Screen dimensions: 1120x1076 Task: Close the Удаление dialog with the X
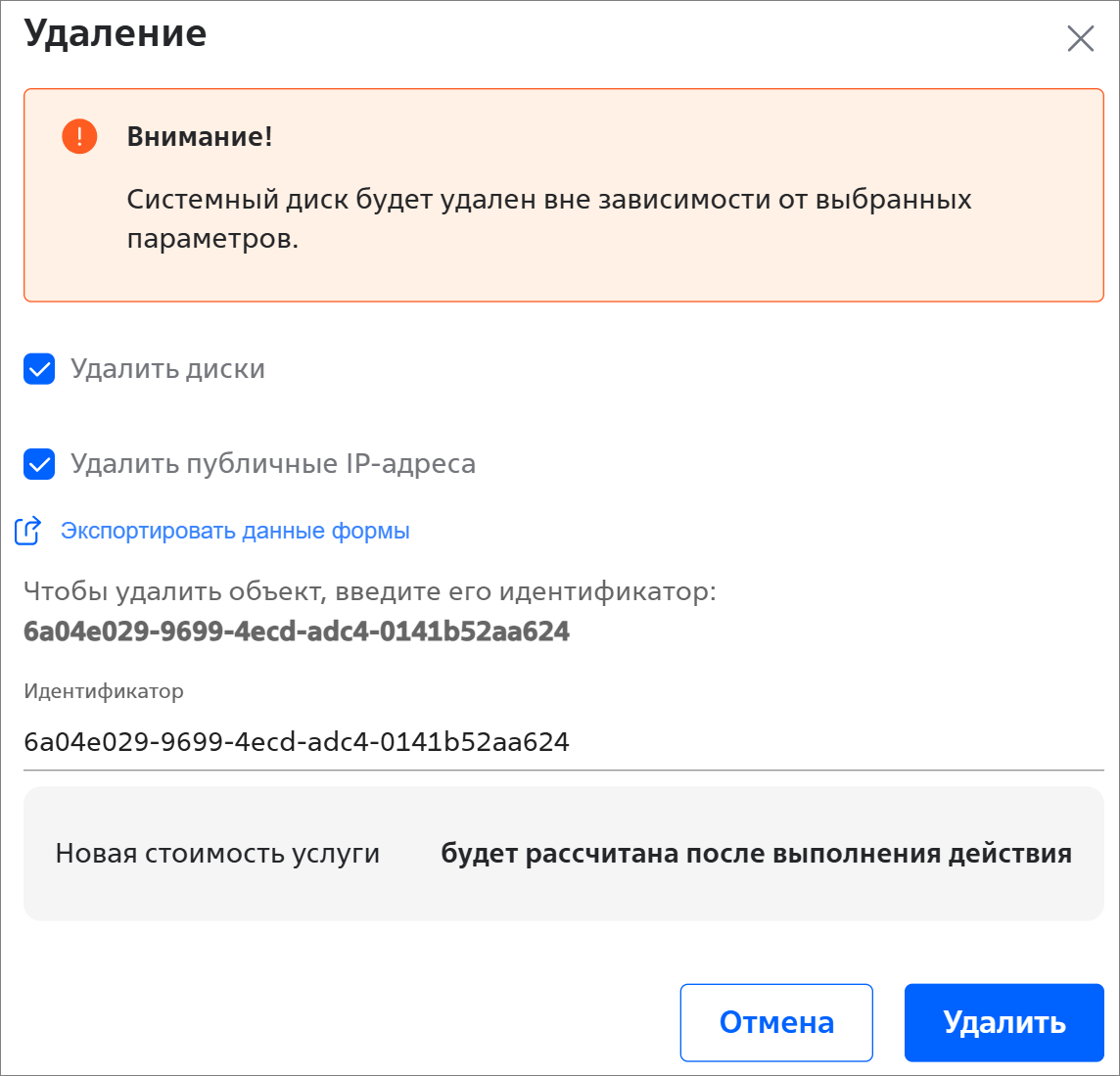(x=1080, y=39)
